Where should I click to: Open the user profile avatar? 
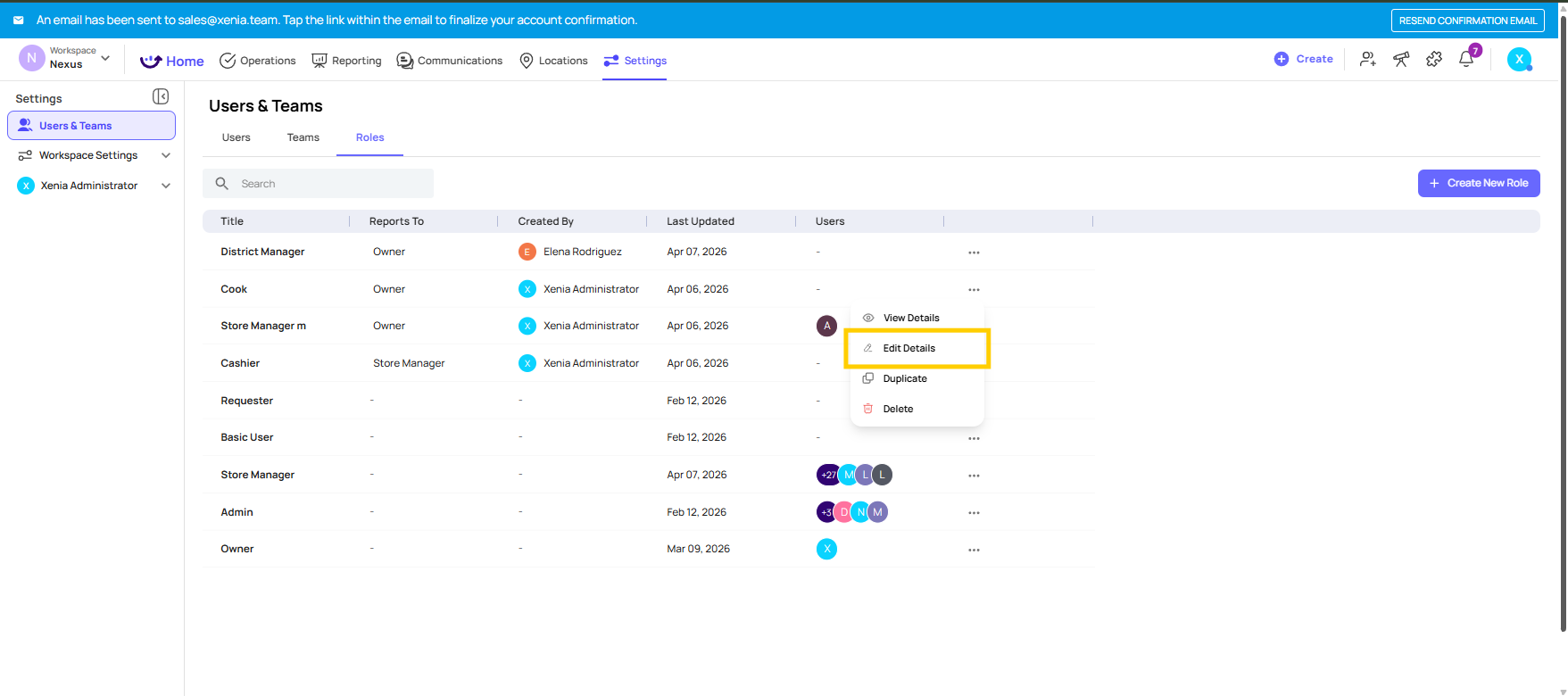(x=1519, y=60)
